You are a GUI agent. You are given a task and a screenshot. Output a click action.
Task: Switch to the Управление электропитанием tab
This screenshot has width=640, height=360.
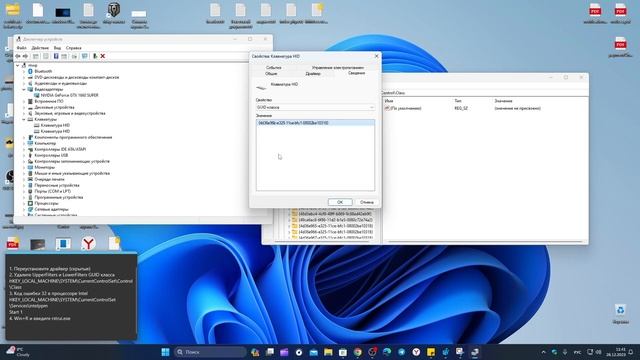(338, 68)
